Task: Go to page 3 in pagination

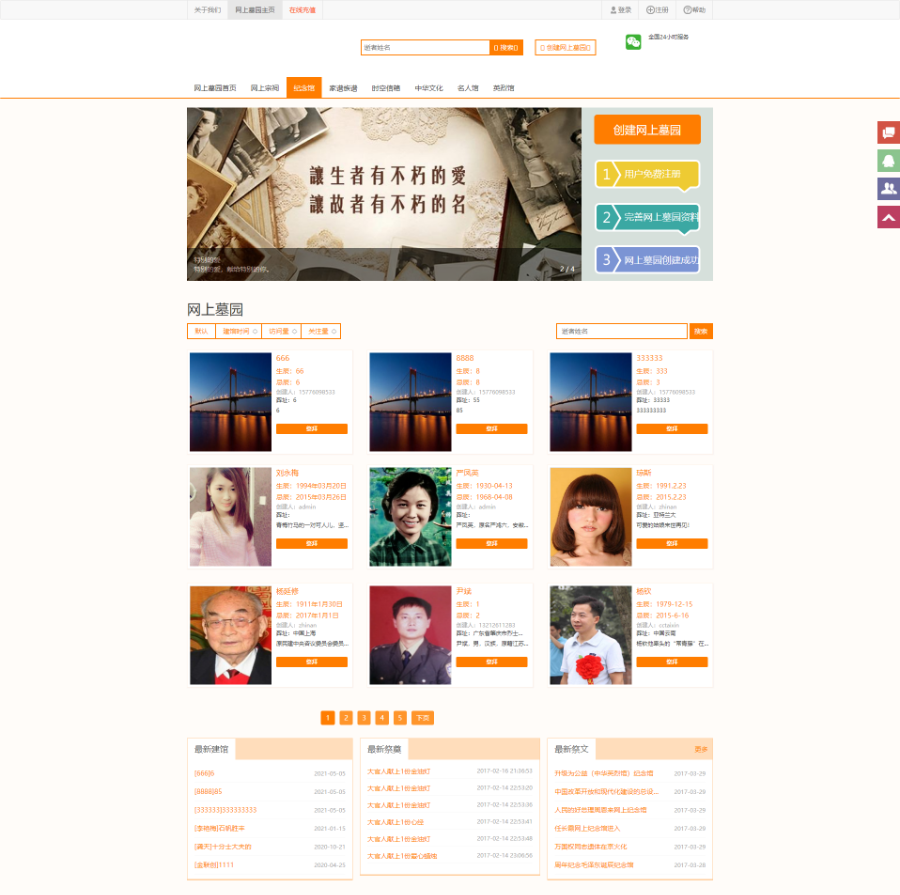Action: click(x=364, y=718)
